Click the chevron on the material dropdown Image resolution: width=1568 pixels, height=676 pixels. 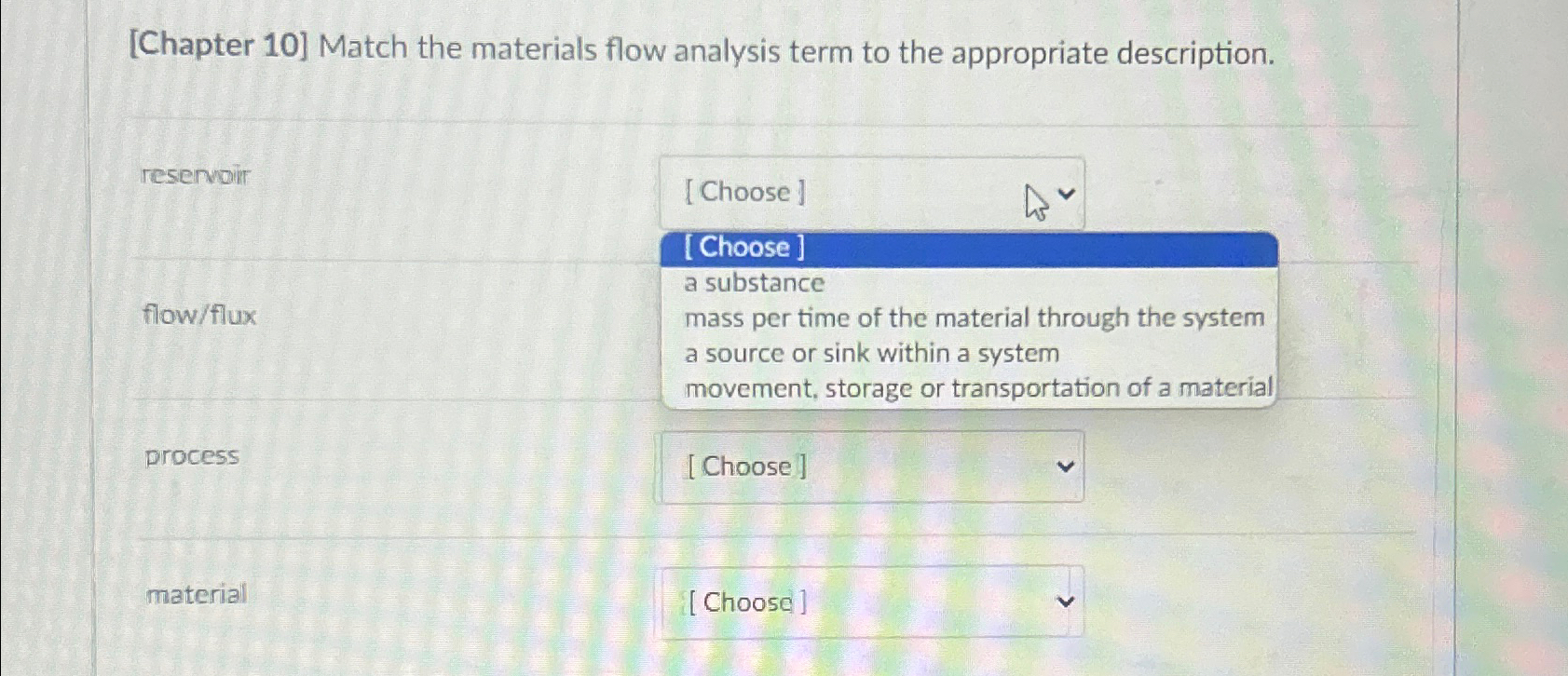click(x=1068, y=602)
